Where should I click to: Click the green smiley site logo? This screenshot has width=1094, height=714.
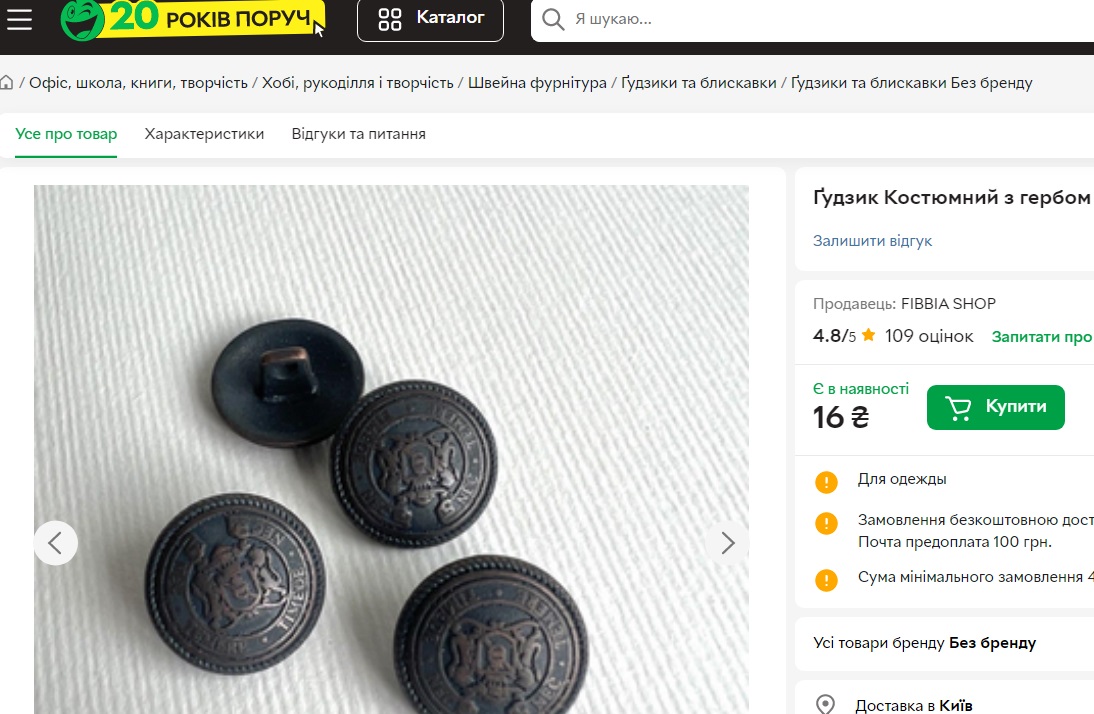coord(83,20)
